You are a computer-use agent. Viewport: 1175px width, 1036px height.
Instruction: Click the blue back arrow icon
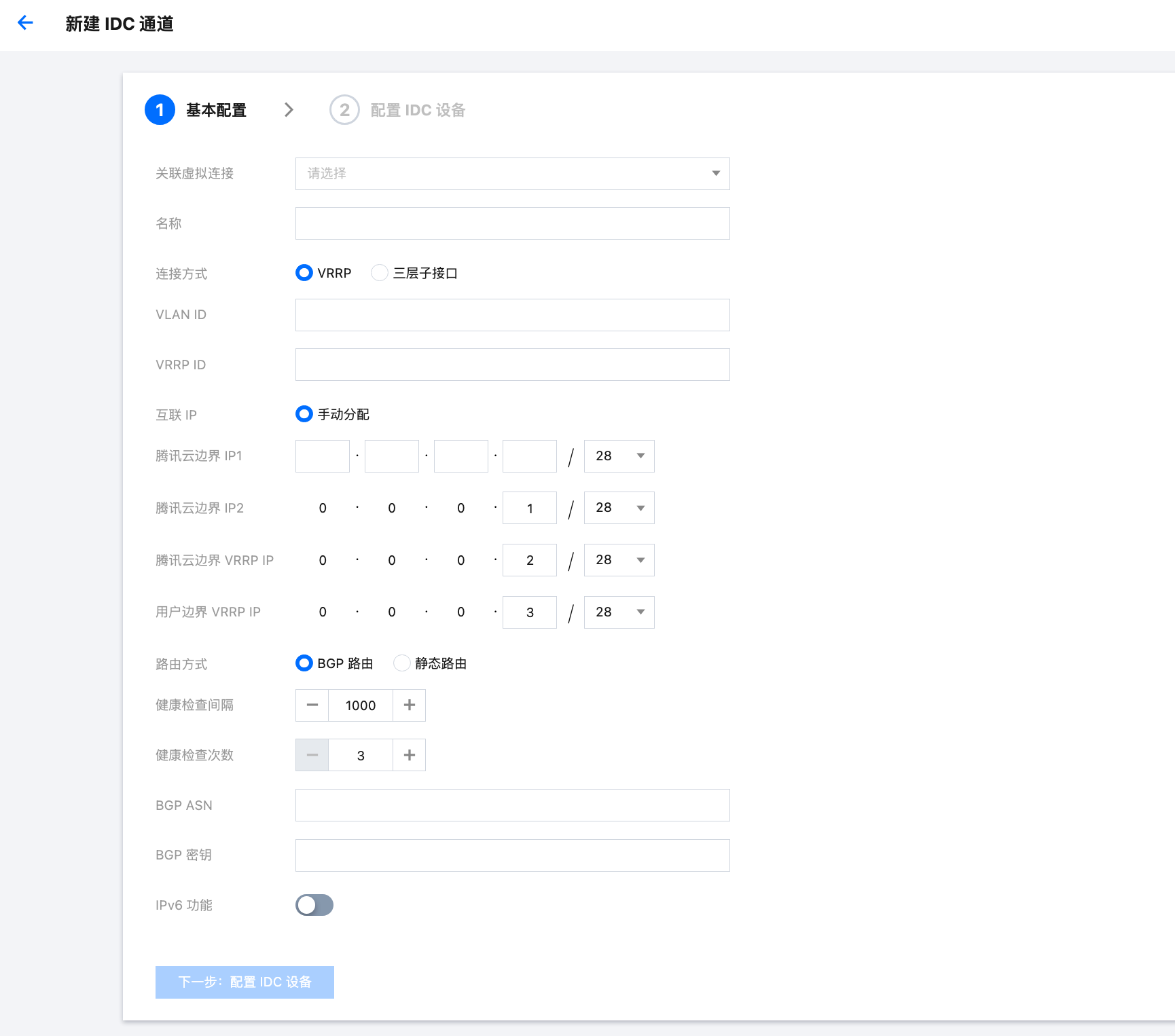point(25,23)
